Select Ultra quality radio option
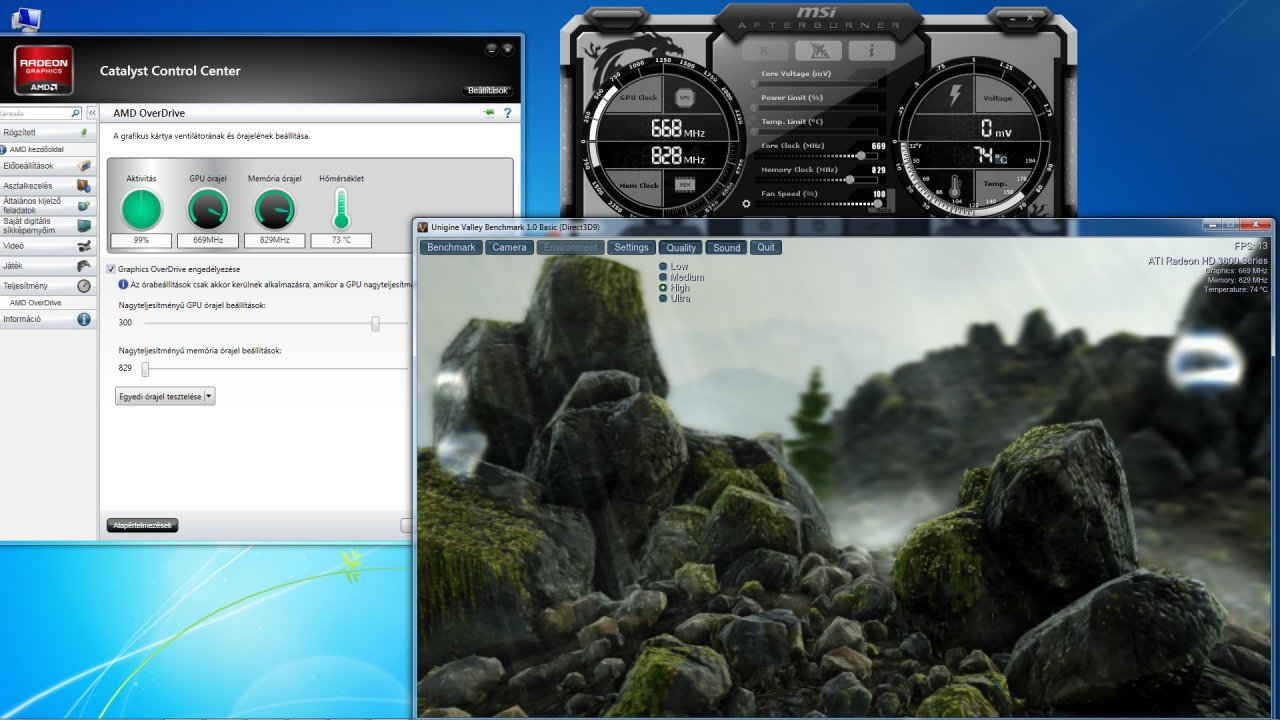 (x=663, y=298)
